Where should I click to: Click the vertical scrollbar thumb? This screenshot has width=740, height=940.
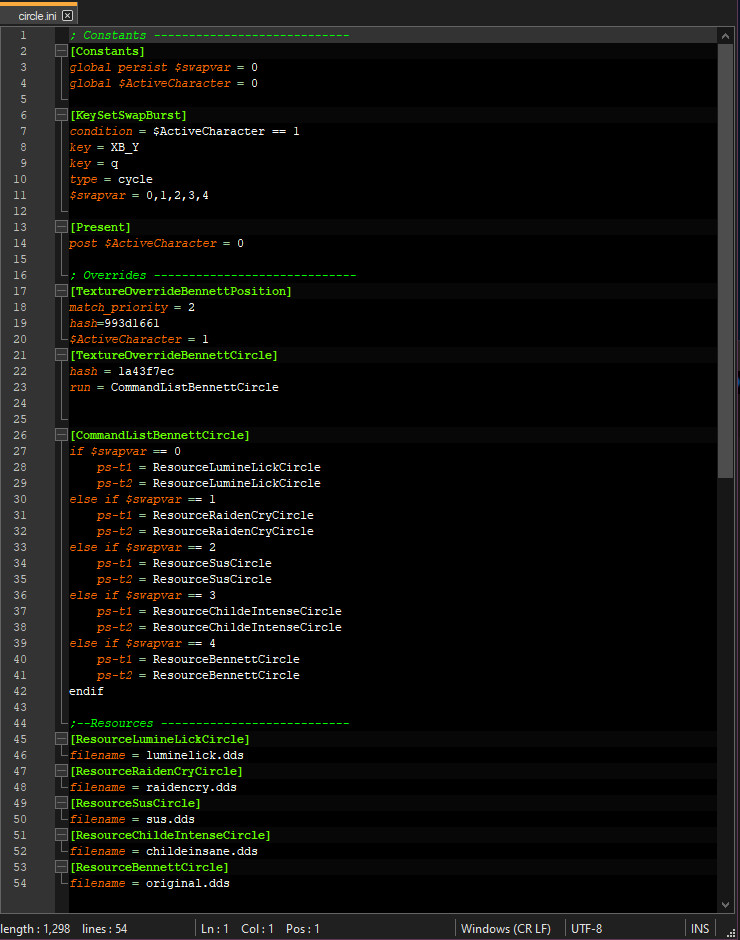pos(726,260)
